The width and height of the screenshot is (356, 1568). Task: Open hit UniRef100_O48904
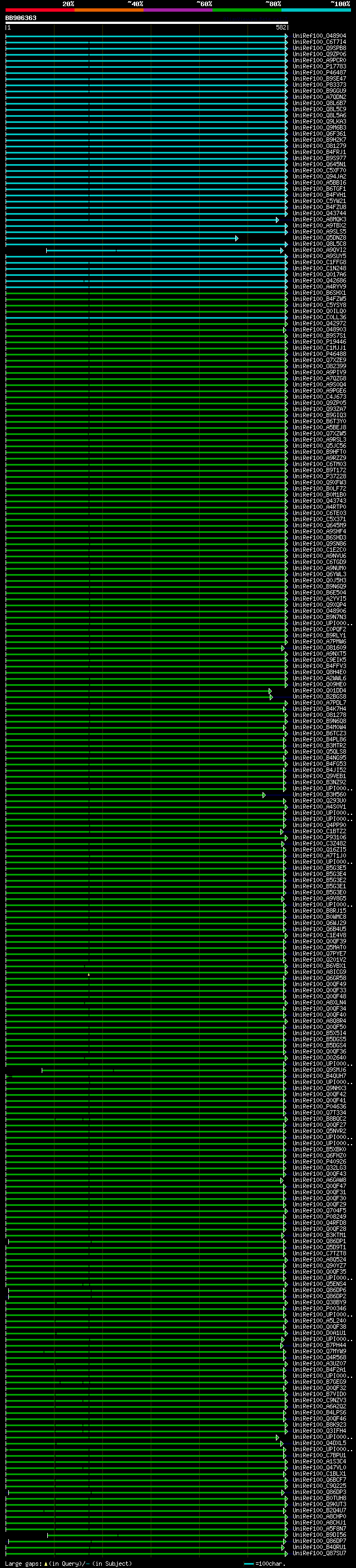tap(319, 36)
